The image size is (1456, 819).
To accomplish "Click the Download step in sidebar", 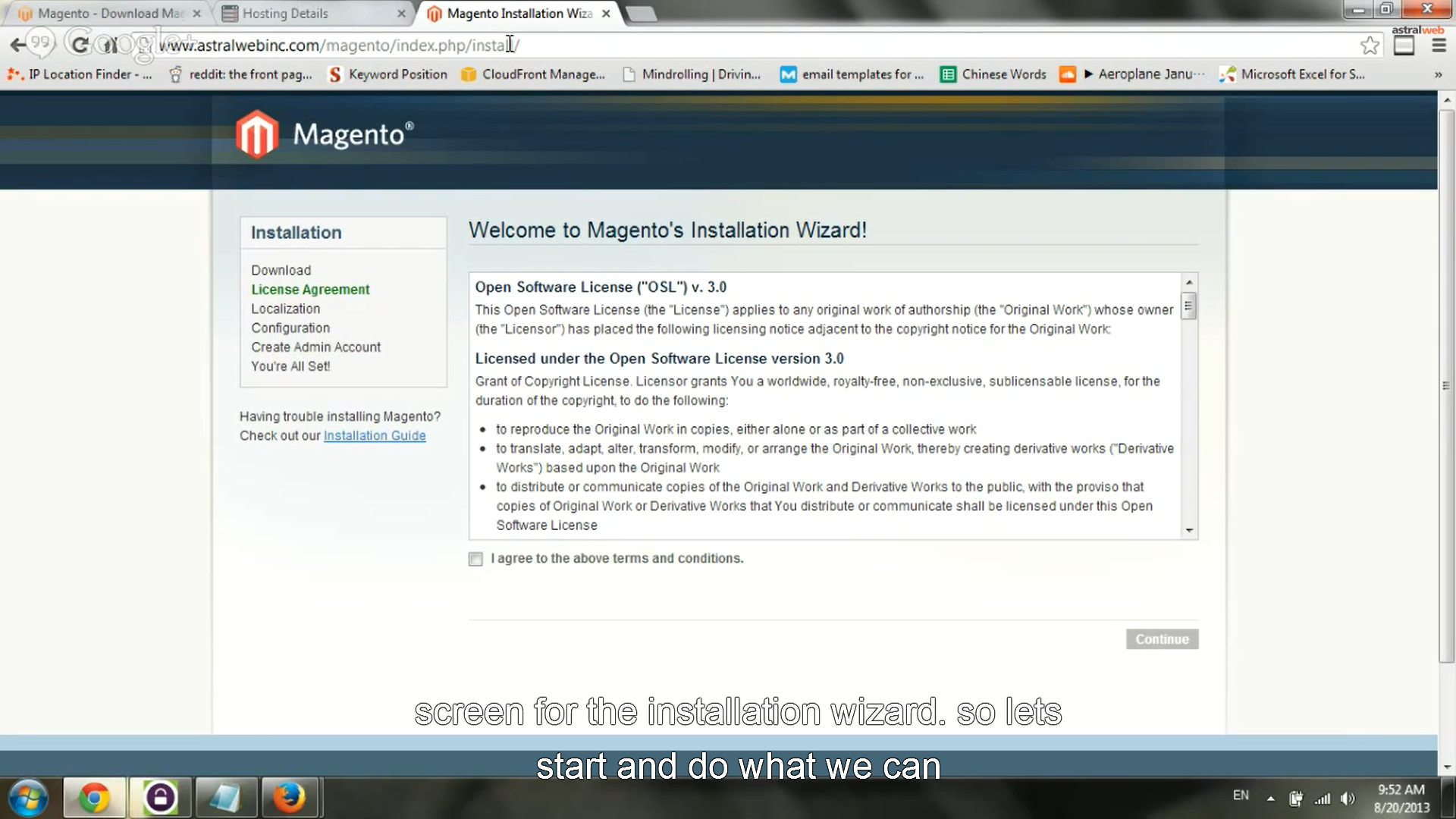I will [x=281, y=270].
